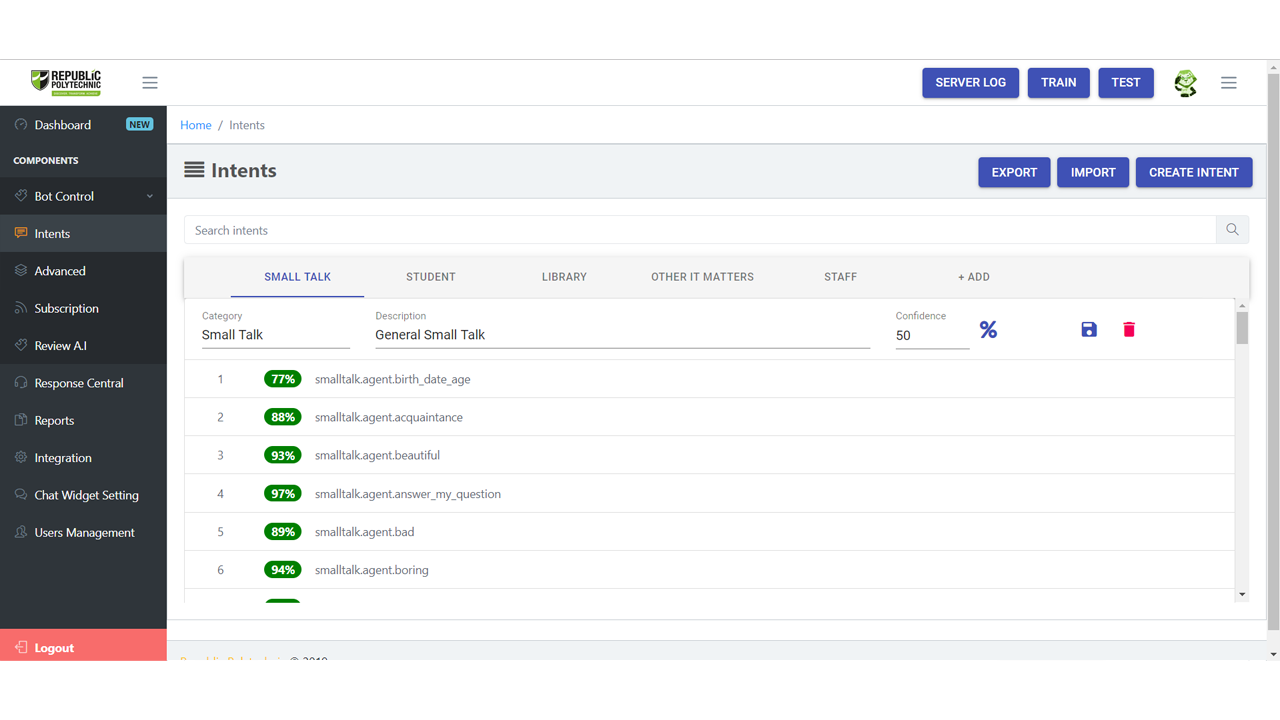Switch to the LIBRARY tab
1280x720 pixels.
point(564,277)
